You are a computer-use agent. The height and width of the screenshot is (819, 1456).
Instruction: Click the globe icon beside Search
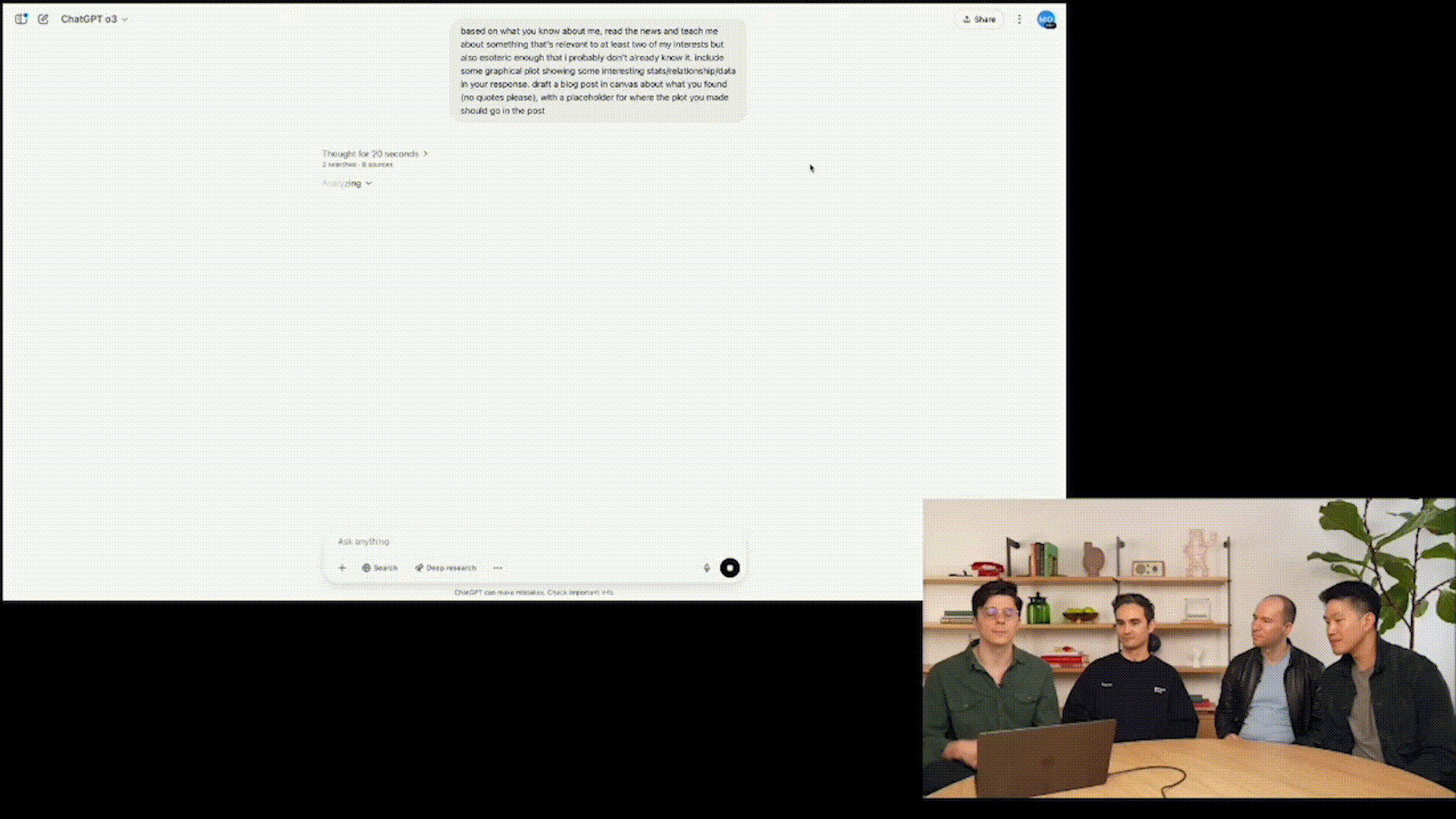click(x=366, y=568)
